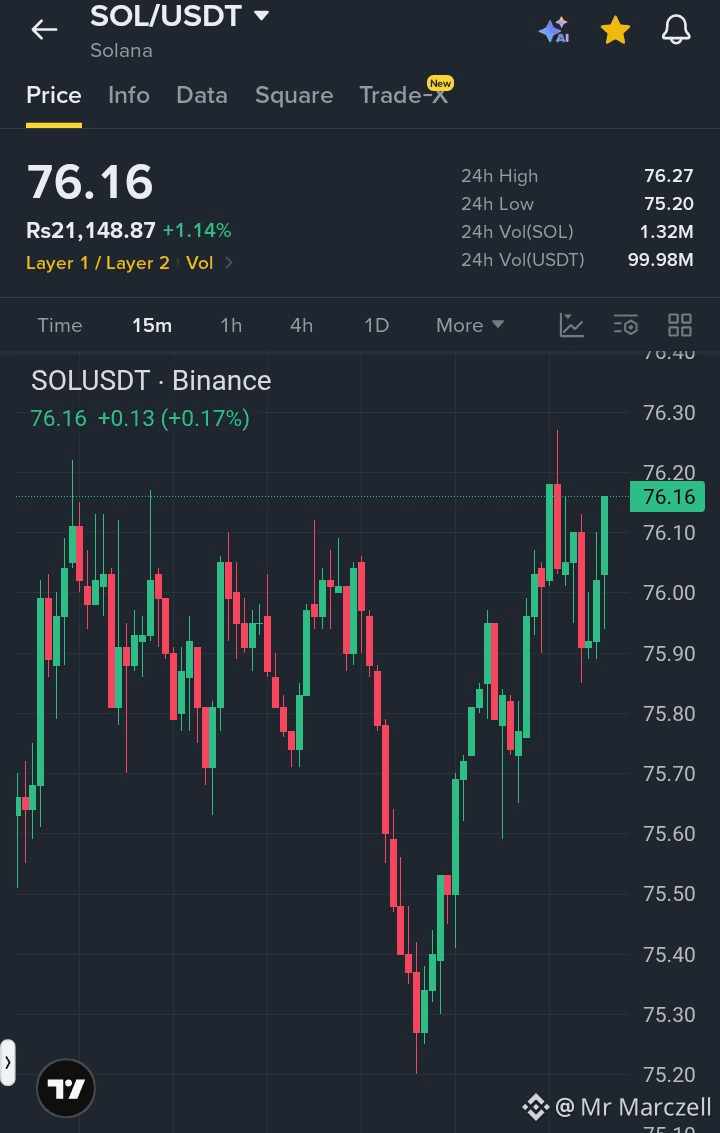Tap the Rs21,148.87 converted price
720x1133 pixels.
90,231
